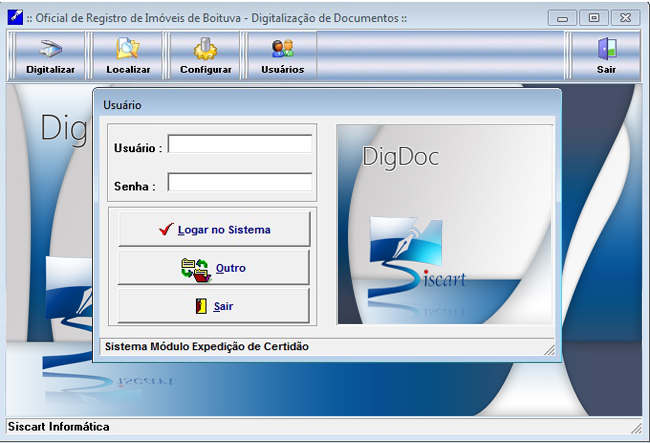Screen dimensions: 650x443
Task: Click the login dialog resize grip
Action: pos(550,350)
